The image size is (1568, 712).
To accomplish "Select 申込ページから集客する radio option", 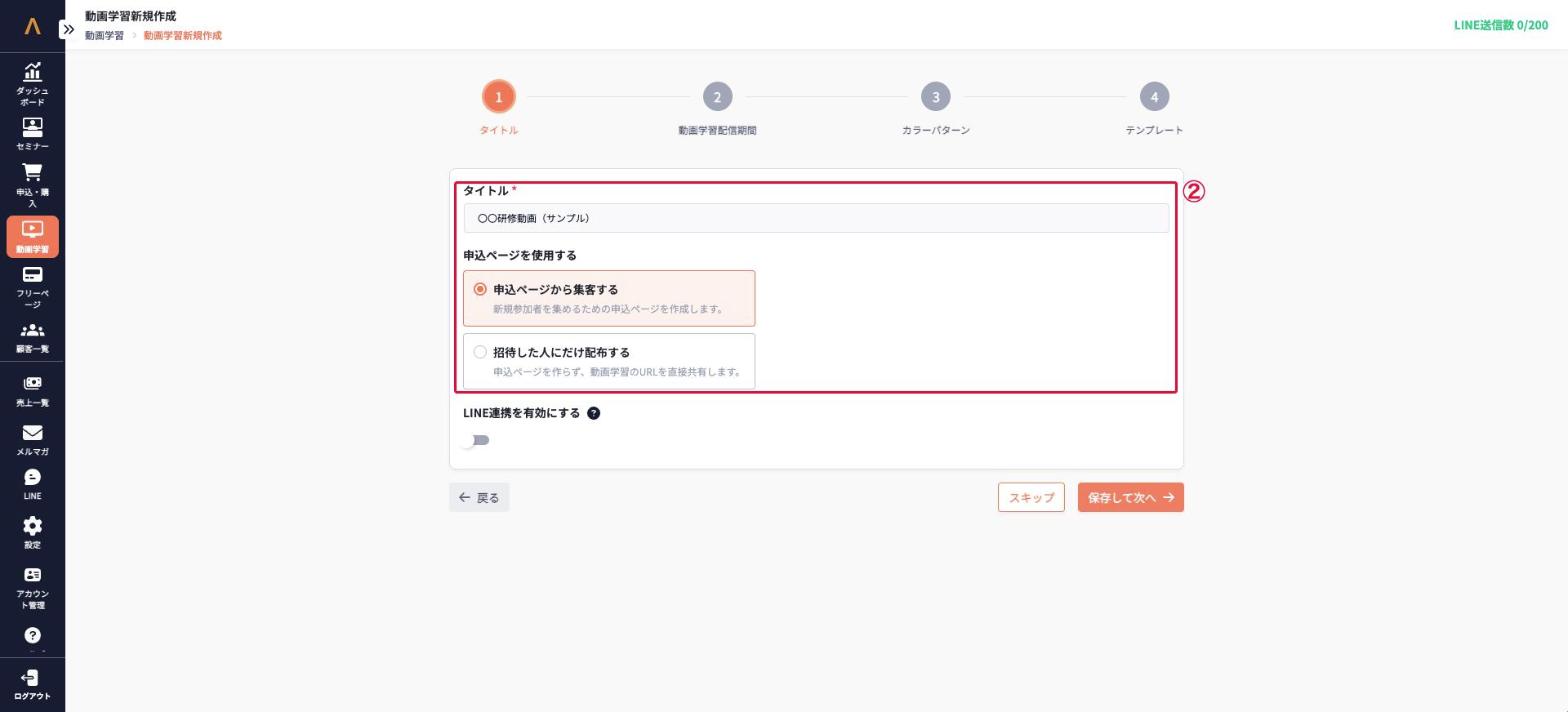I will tap(609, 298).
